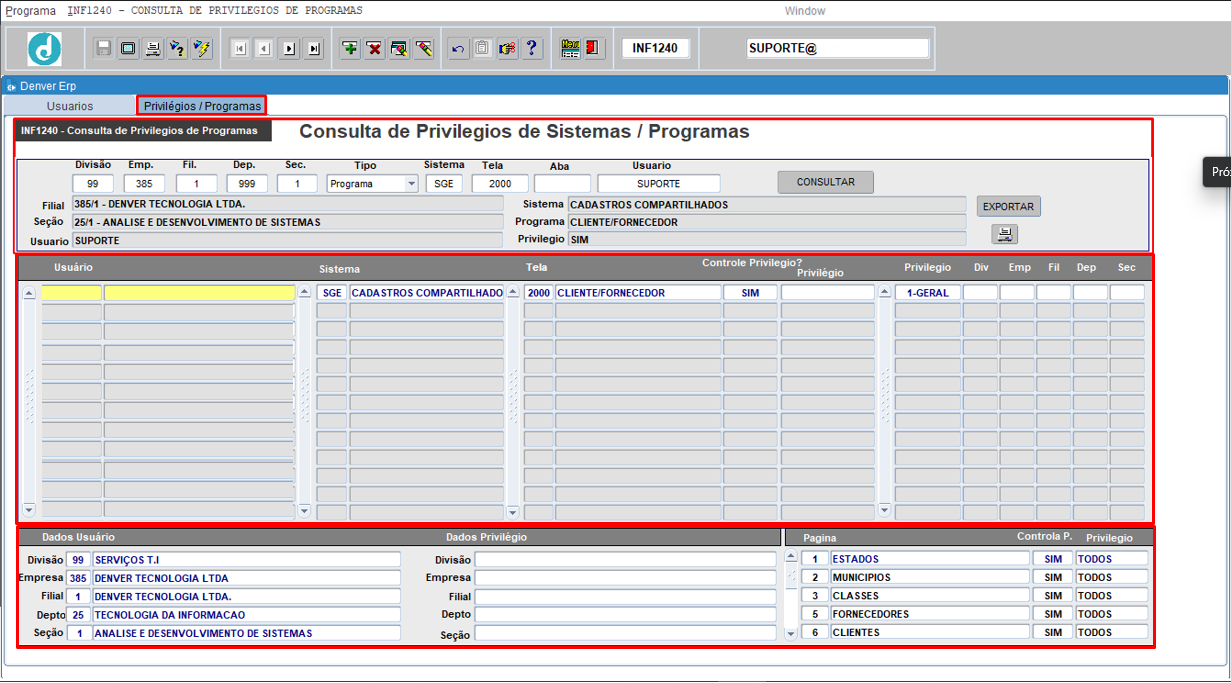Click down arrow of Pagina list scrollbar

(792, 633)
